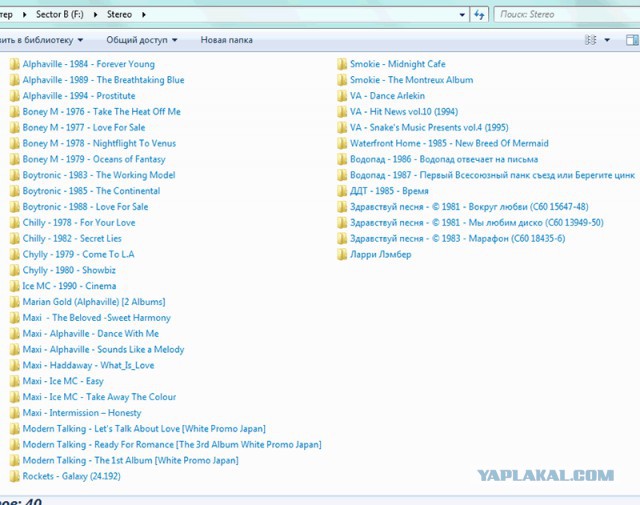Screen dimensions: 640x505
Task: Select Rockets - Galaxy (24.192) folder name
Action: pos(71,476)
